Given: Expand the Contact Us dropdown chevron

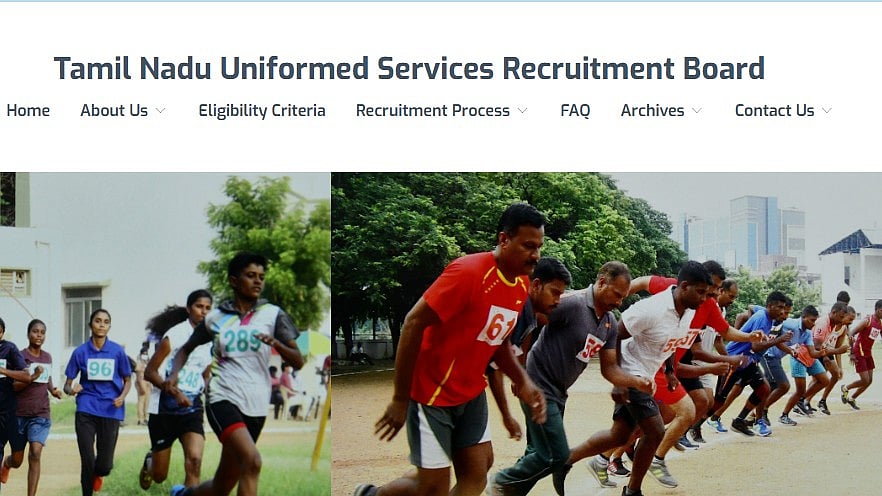Looking at the screenshot, I should (827, 111).
